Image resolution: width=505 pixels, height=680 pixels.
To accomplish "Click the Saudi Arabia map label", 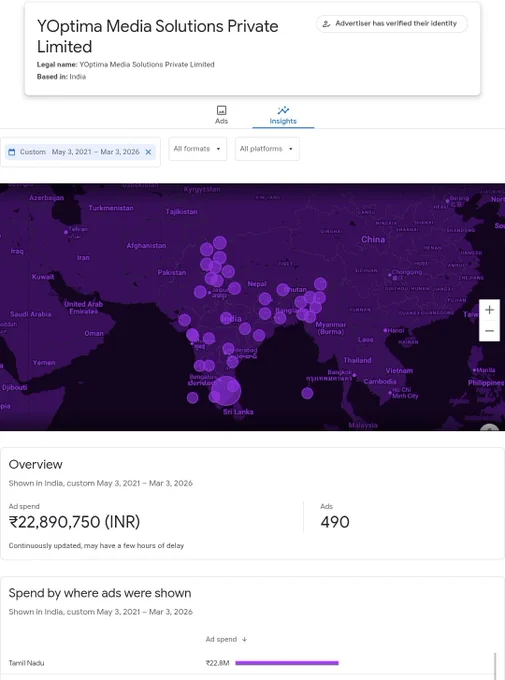I will (x=30, y=314).
